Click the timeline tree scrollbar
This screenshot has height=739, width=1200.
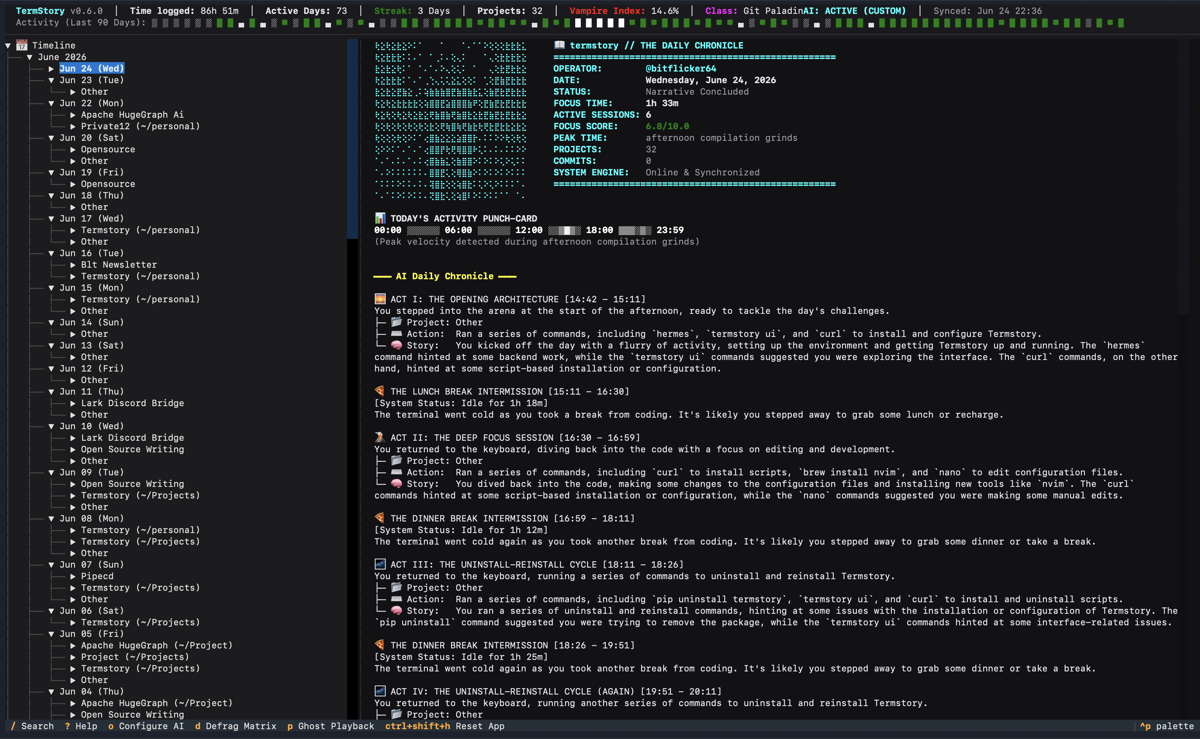click(x=352, y=140)
